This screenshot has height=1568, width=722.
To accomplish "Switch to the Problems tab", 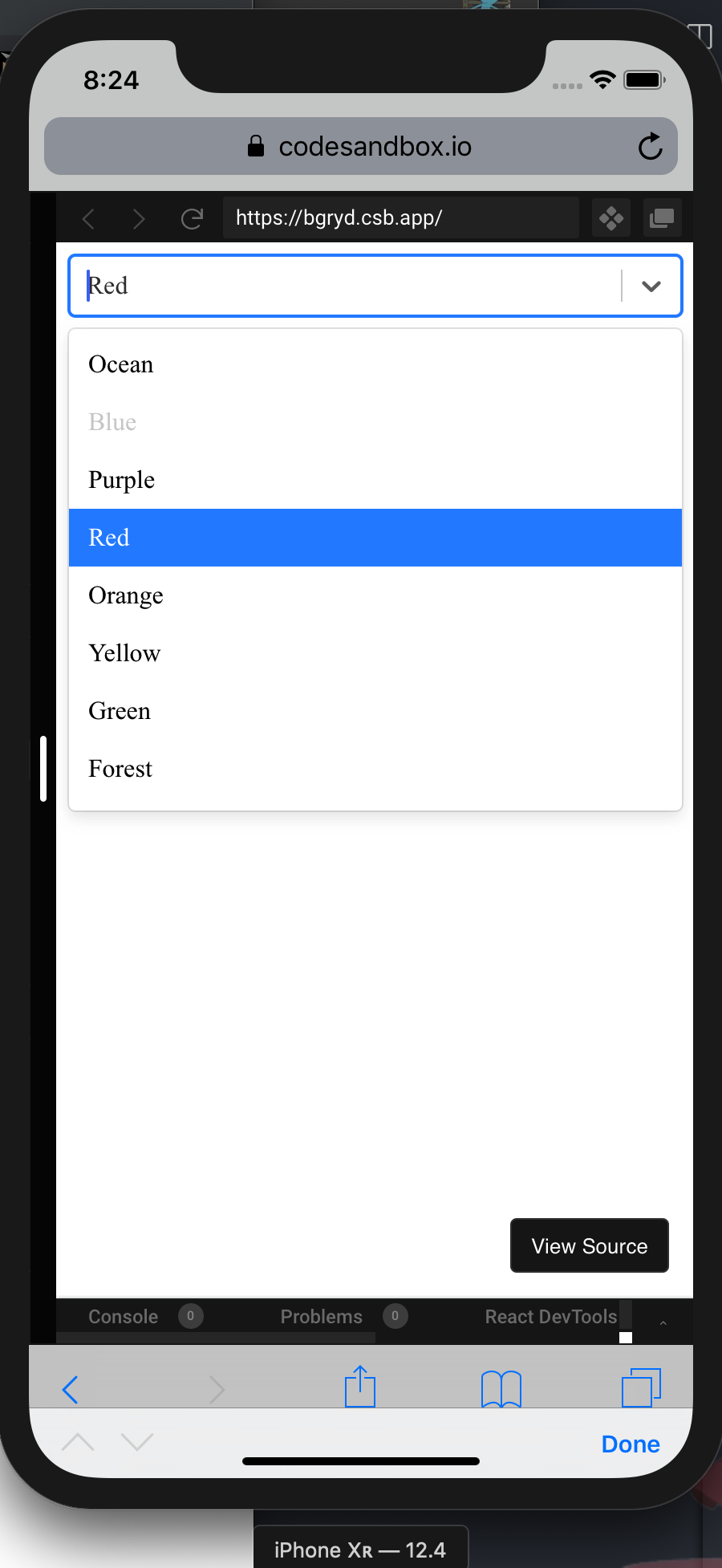I will click(321, 1316).
